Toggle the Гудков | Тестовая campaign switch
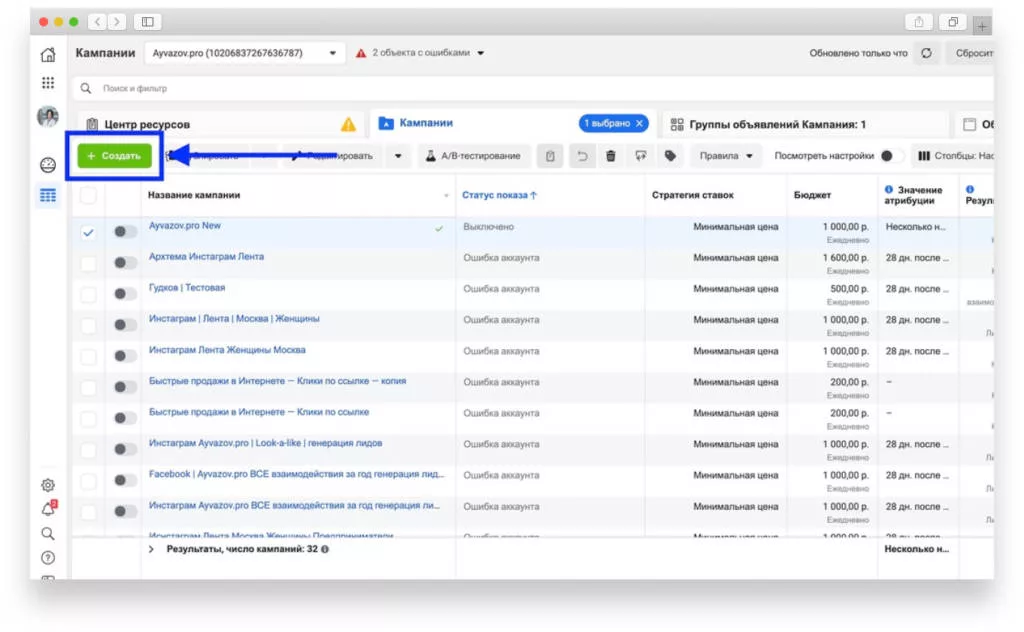 (124, 294)
